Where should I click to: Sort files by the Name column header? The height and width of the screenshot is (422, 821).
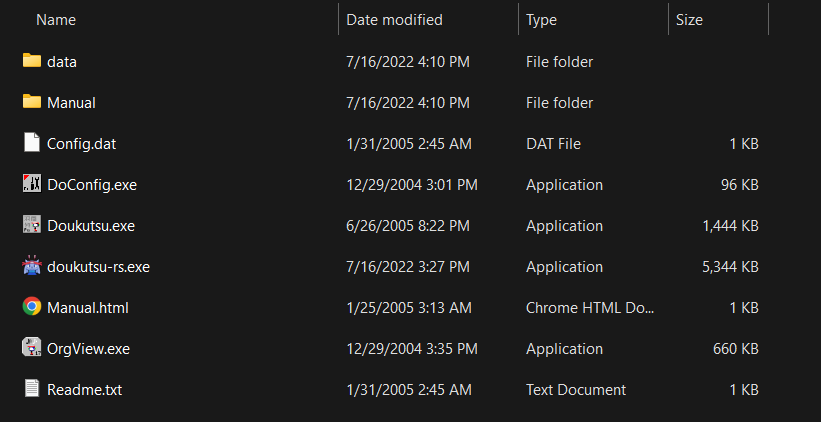56,20
